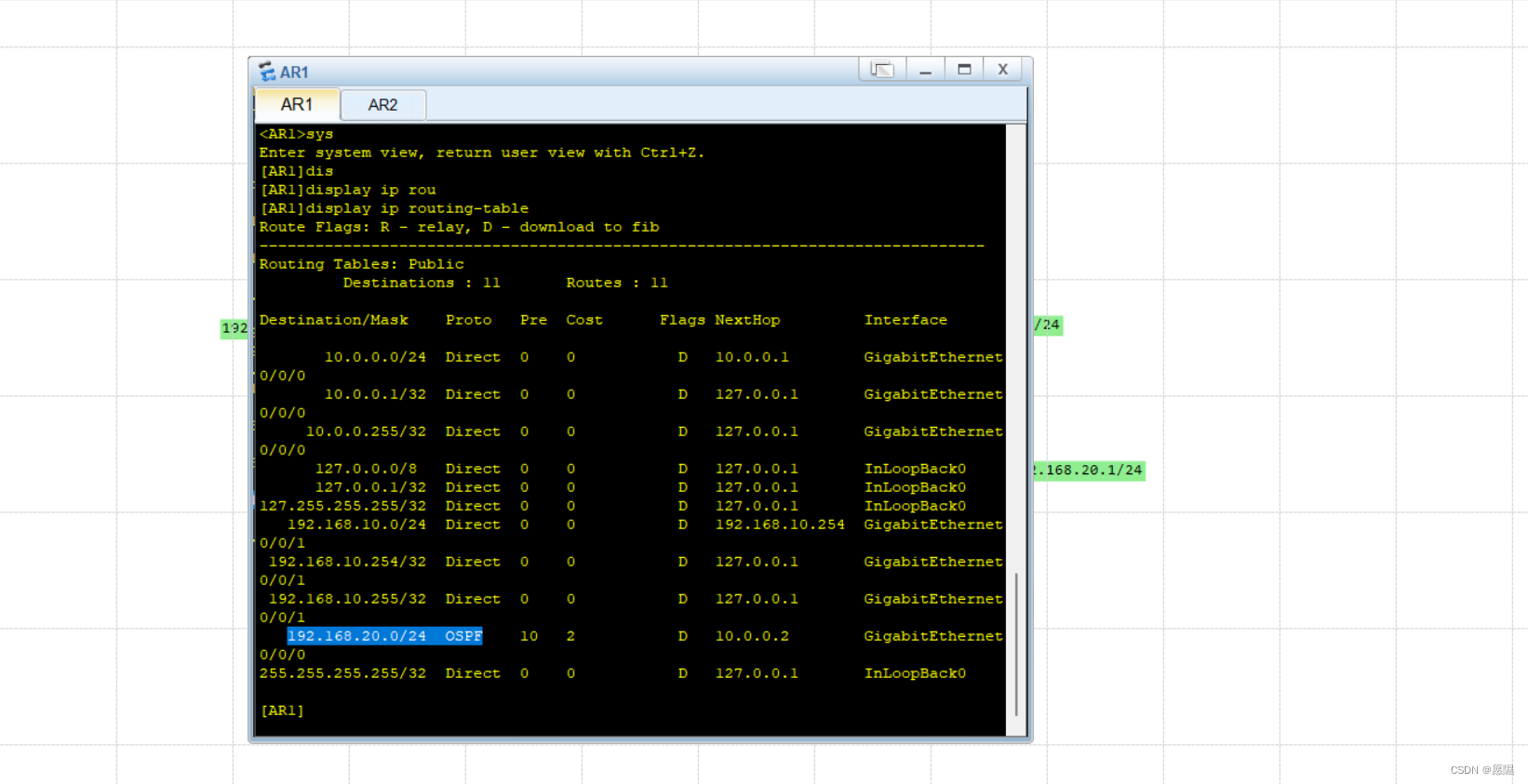Click the 10.0.0.0/24 destination entry

(375, 357)
